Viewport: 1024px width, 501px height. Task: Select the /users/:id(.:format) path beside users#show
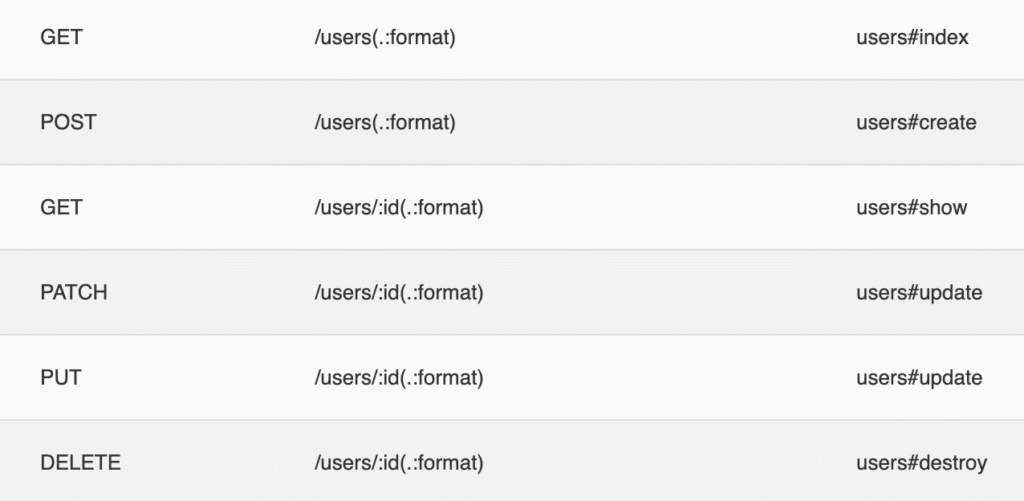point(399,208)
